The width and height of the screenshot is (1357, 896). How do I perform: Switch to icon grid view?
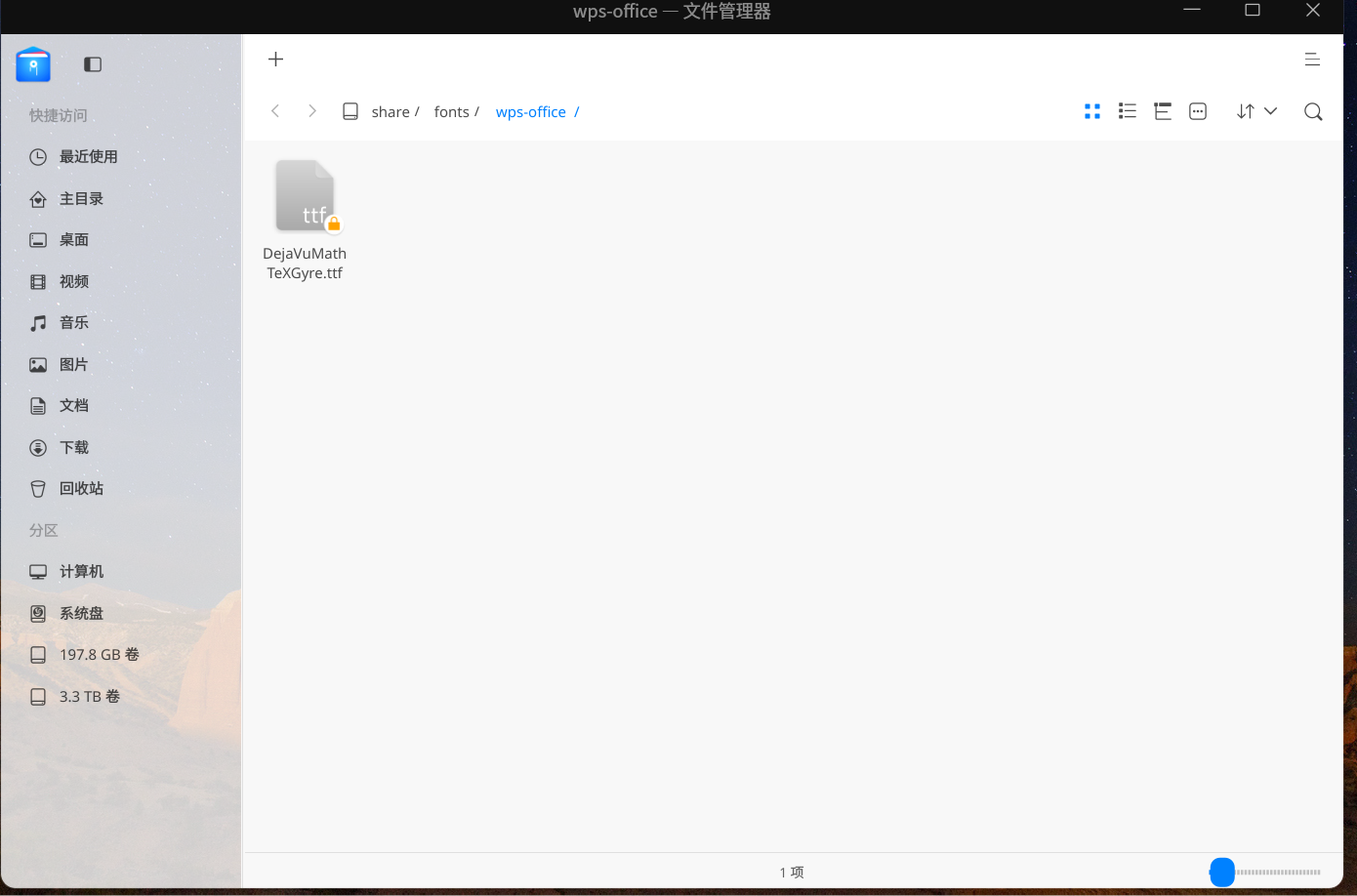coord(1092,111)
